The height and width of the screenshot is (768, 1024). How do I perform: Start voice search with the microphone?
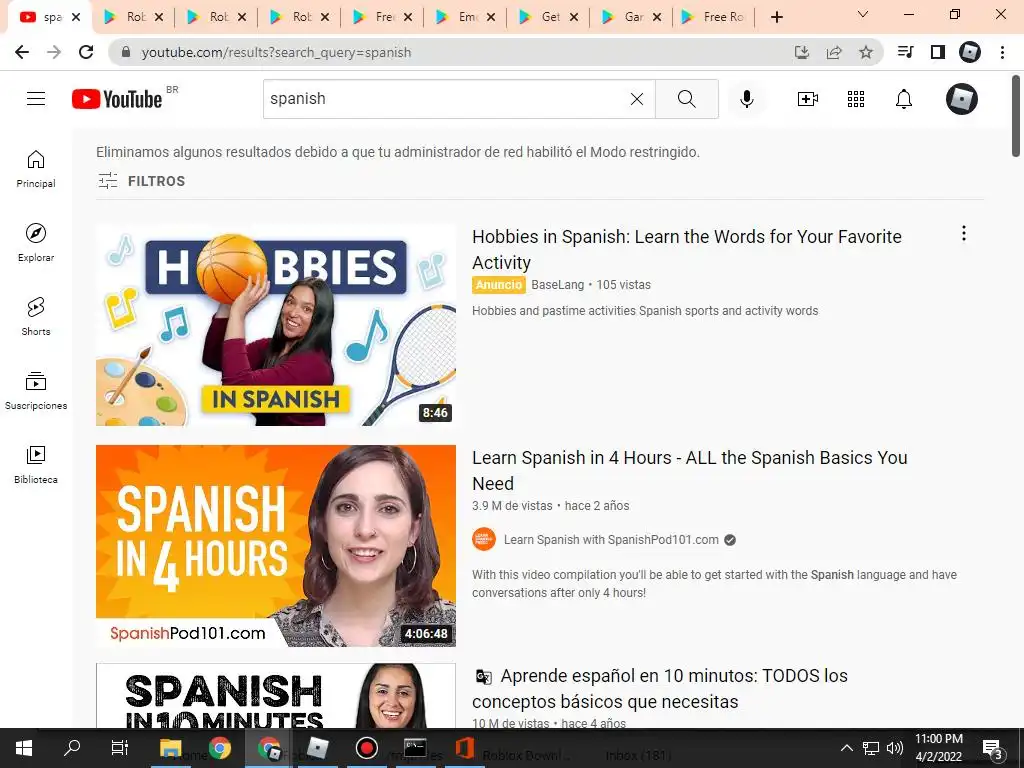pyautogui.click(x=747, y=99)
